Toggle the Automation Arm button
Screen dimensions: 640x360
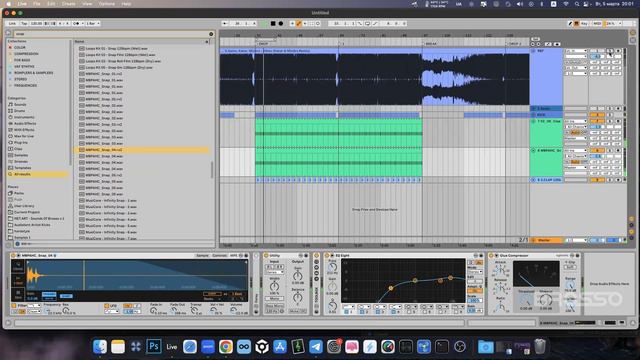click(299, 24)
